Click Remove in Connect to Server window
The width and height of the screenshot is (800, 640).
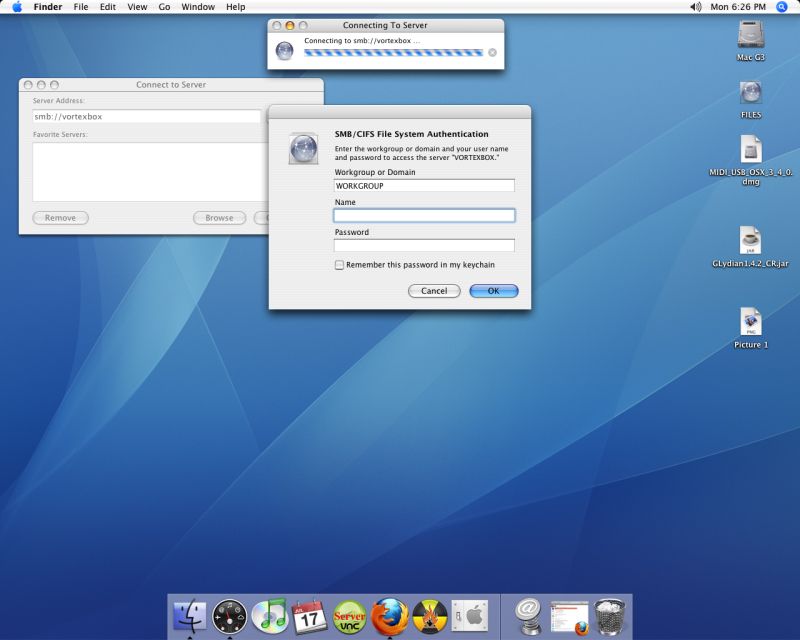click(x=60, y=218)
